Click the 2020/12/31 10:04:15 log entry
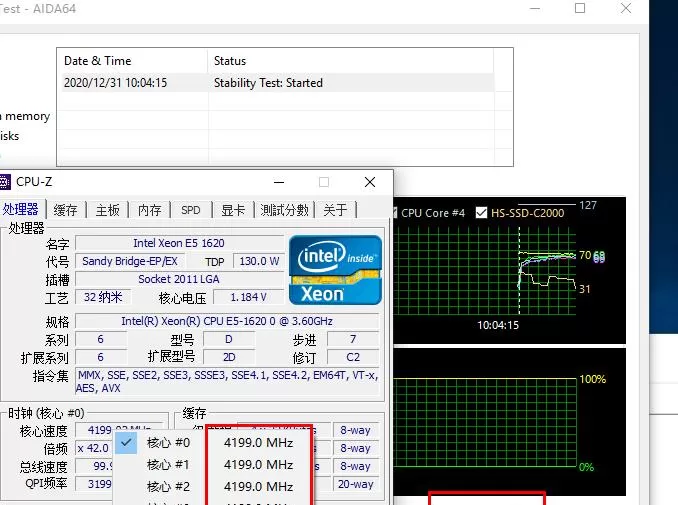This screenshot has width=678, height=505. click(x=115, y=83)
